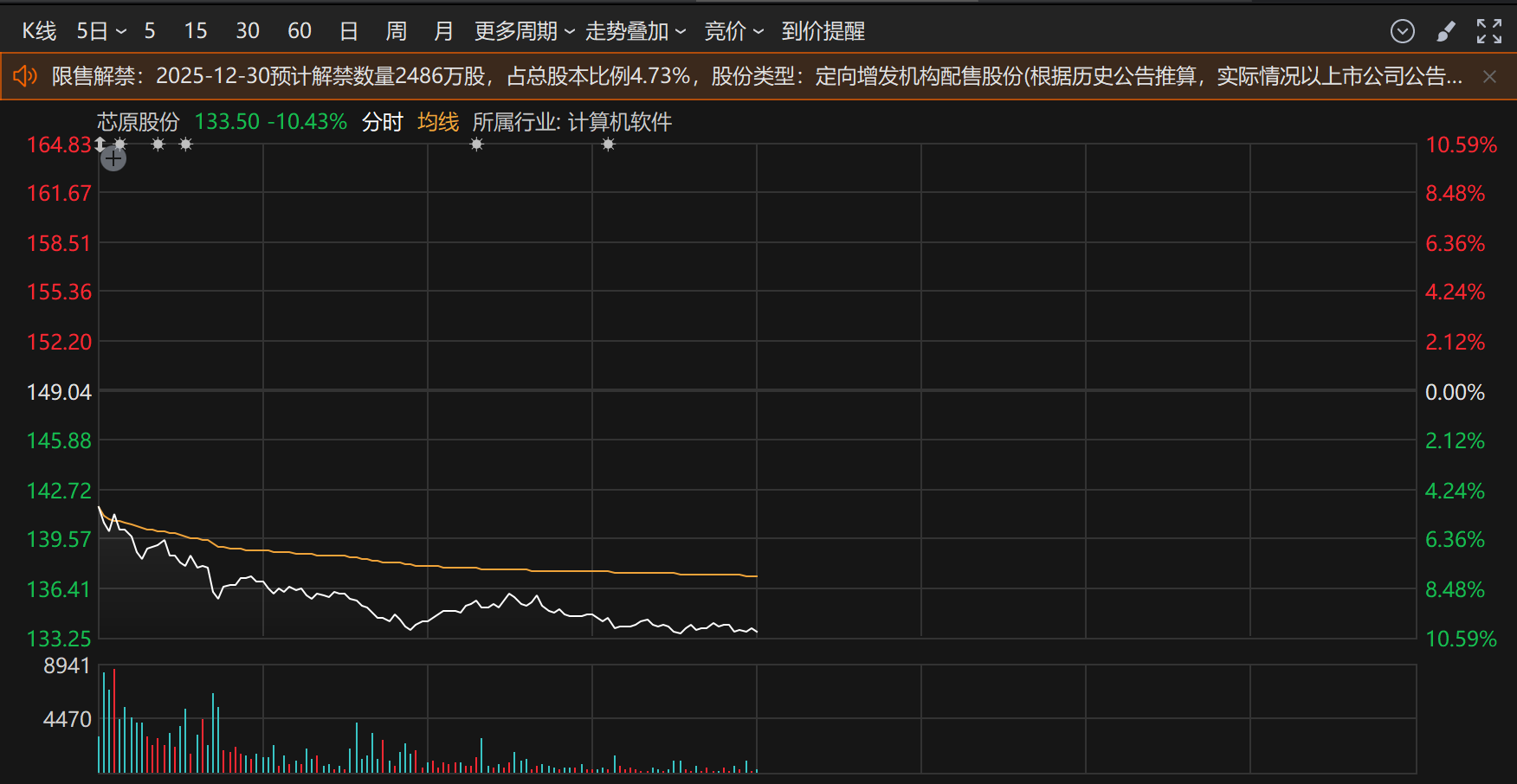Open the 走势叠加 overlay dropdown

point(635,32)
